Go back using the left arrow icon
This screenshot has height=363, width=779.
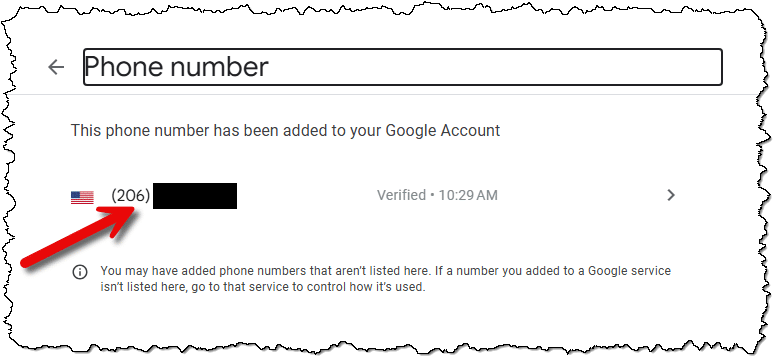pos(56,67)
